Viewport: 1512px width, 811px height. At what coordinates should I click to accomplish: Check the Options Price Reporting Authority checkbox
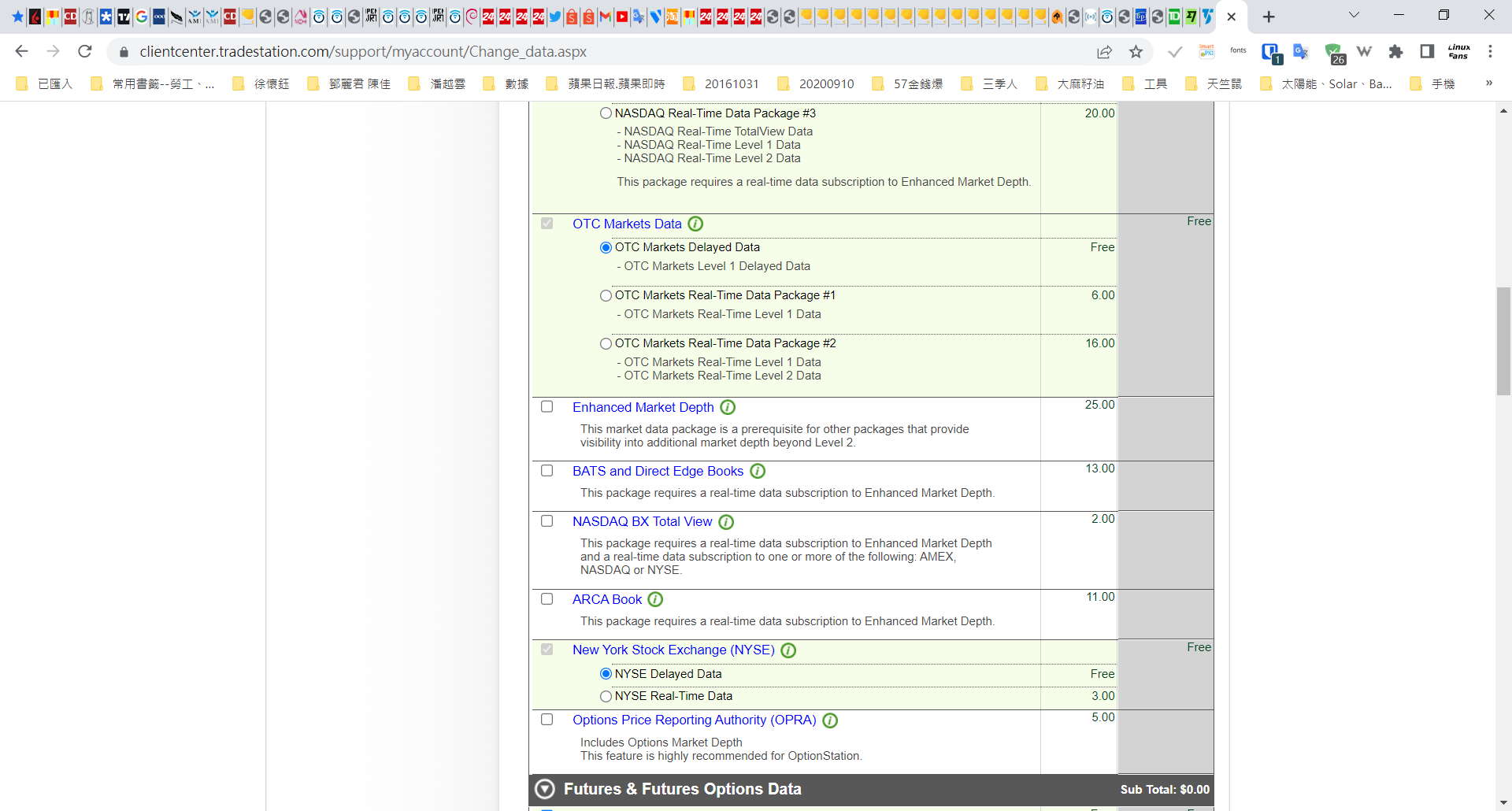[547, 720]
